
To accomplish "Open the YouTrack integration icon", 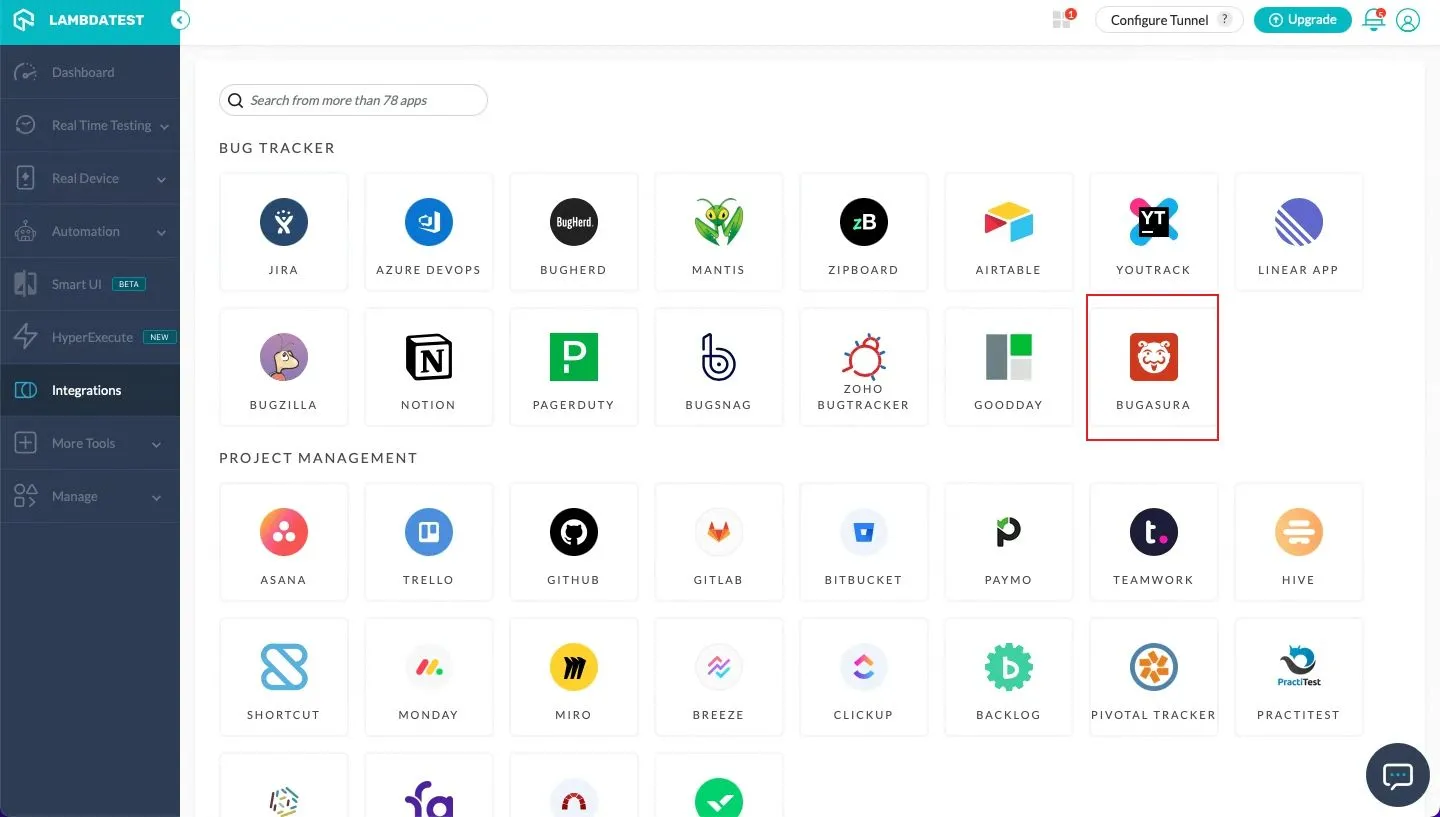I will click(1153, 222).
